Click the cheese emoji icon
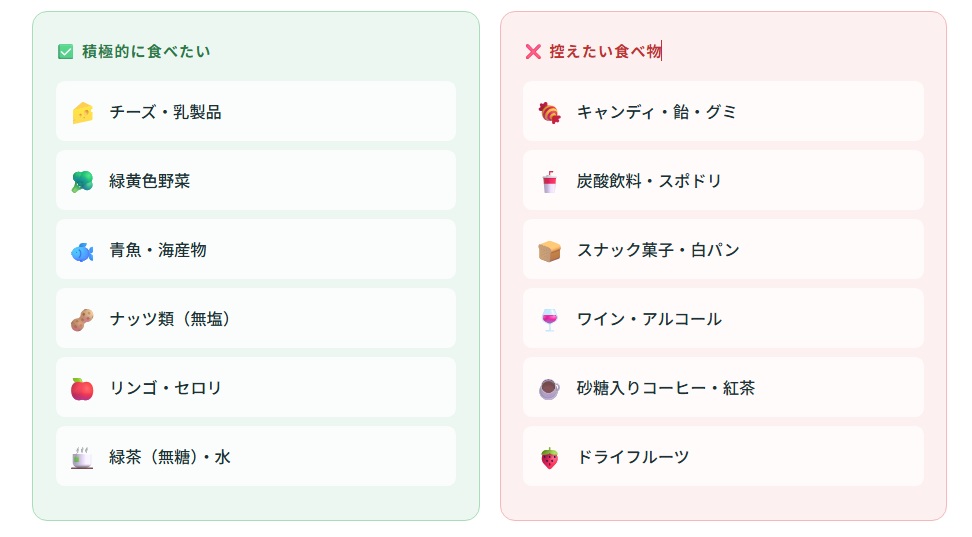Screen dimensions: 972x537 point(82,112)
